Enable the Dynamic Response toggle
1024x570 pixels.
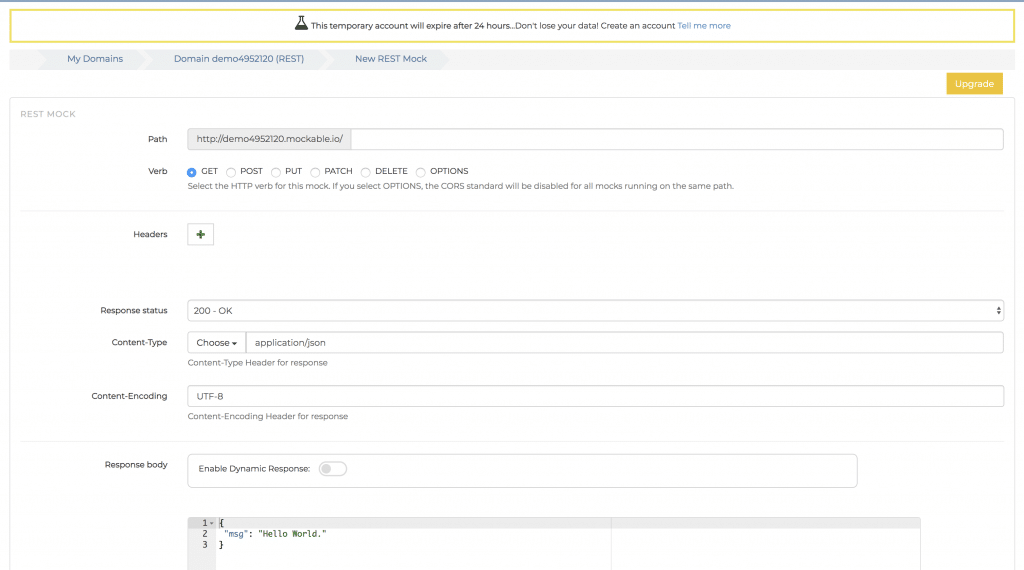(332, 469)
